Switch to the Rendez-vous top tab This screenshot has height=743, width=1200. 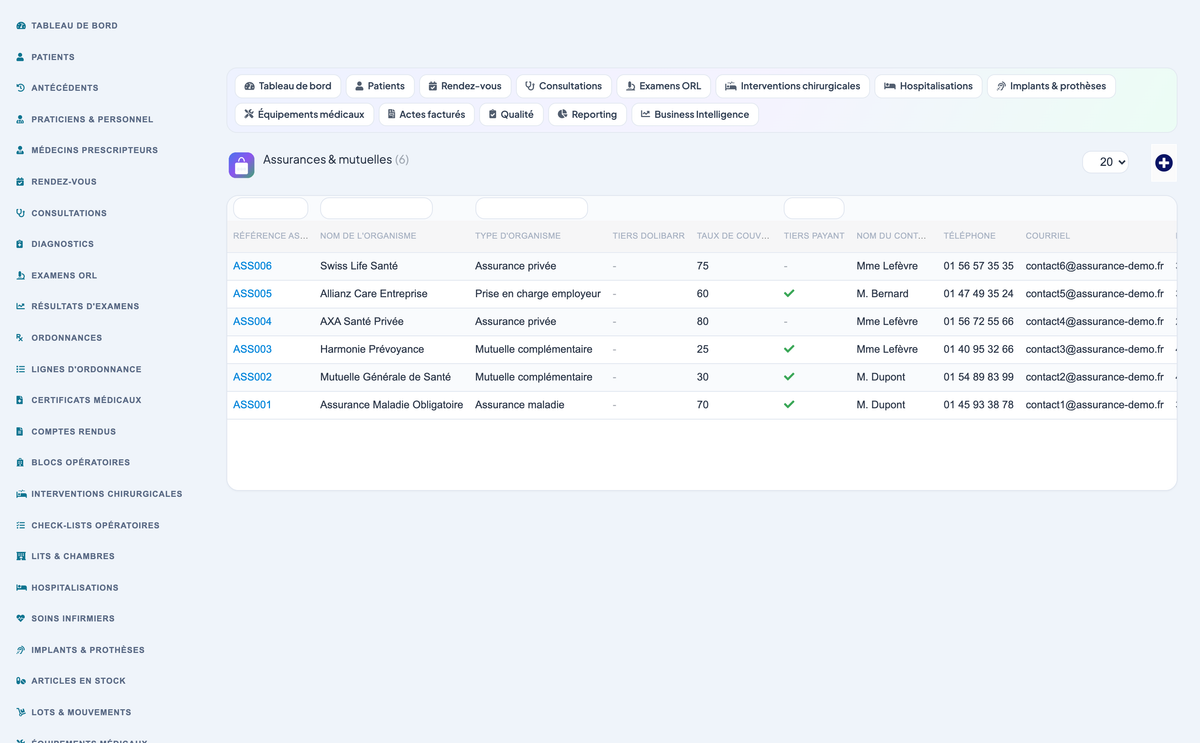point(465,86)
